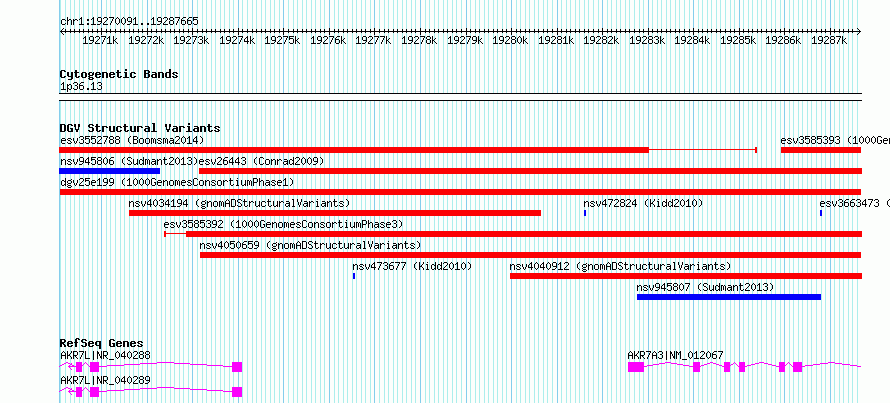Open the AKR7L|NR_040288 gene label
890x403 pixels.
click(106, 355)
